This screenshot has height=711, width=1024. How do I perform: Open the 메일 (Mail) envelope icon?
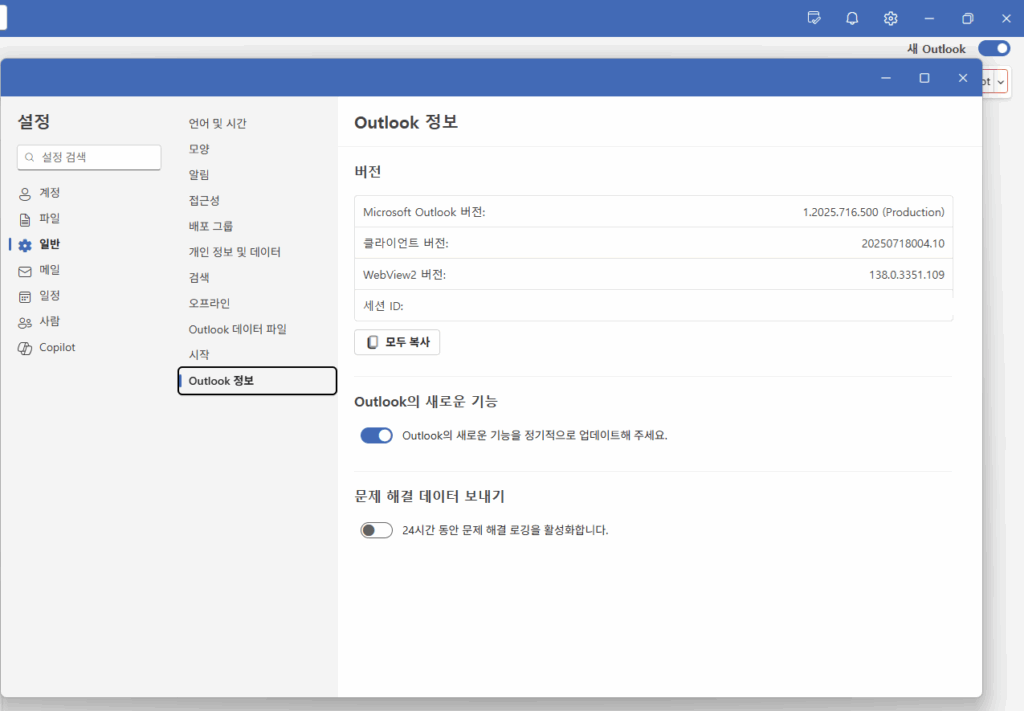25,271
